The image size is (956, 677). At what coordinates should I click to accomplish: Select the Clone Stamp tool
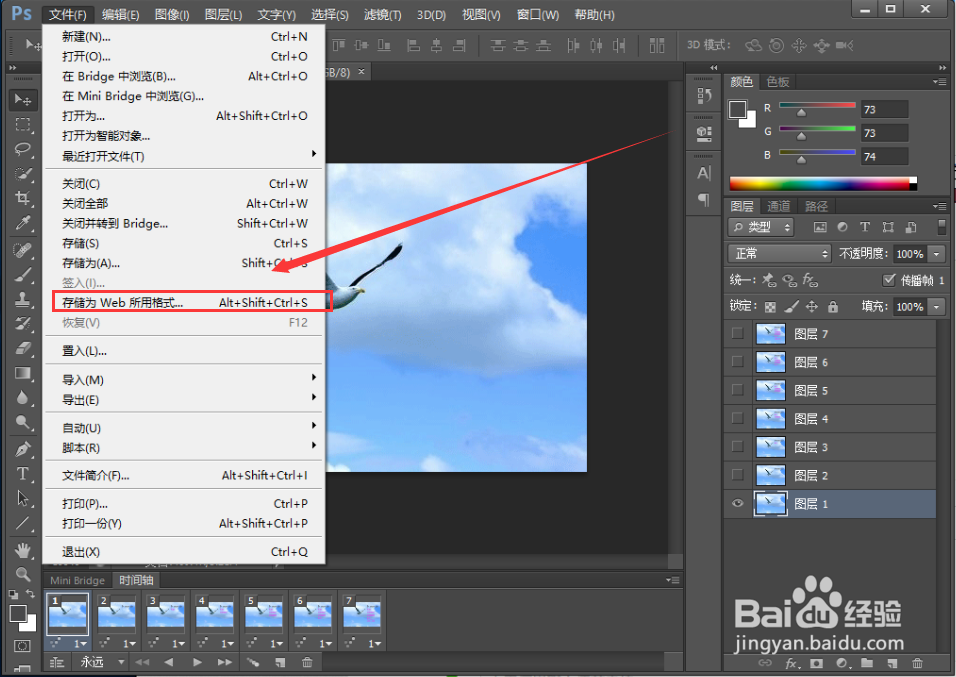click(x=23, y=299)
